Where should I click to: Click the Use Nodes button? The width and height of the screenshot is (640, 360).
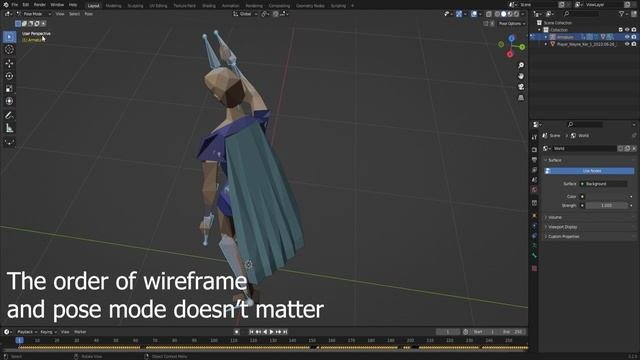590,171
